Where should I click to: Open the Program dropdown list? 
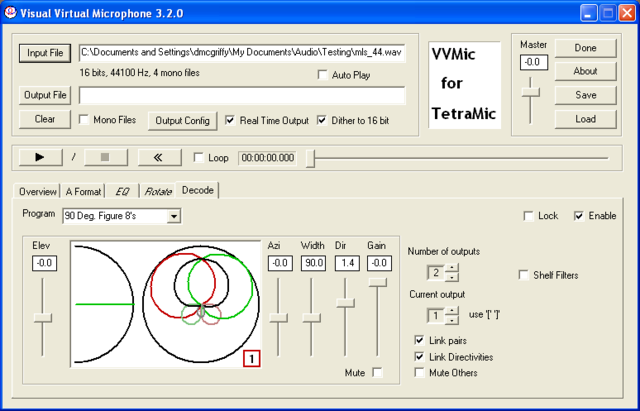click(174, 216)
